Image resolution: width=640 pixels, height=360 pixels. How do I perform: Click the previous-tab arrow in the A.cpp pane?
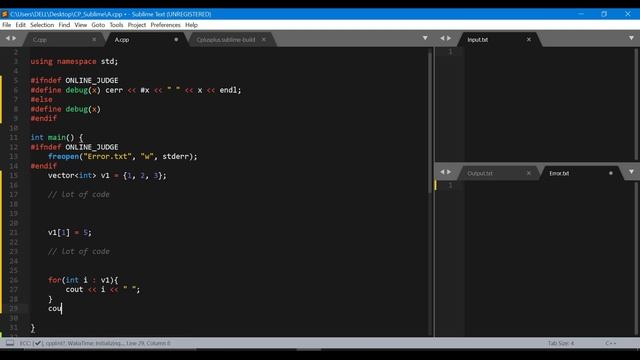coord(7,38)
